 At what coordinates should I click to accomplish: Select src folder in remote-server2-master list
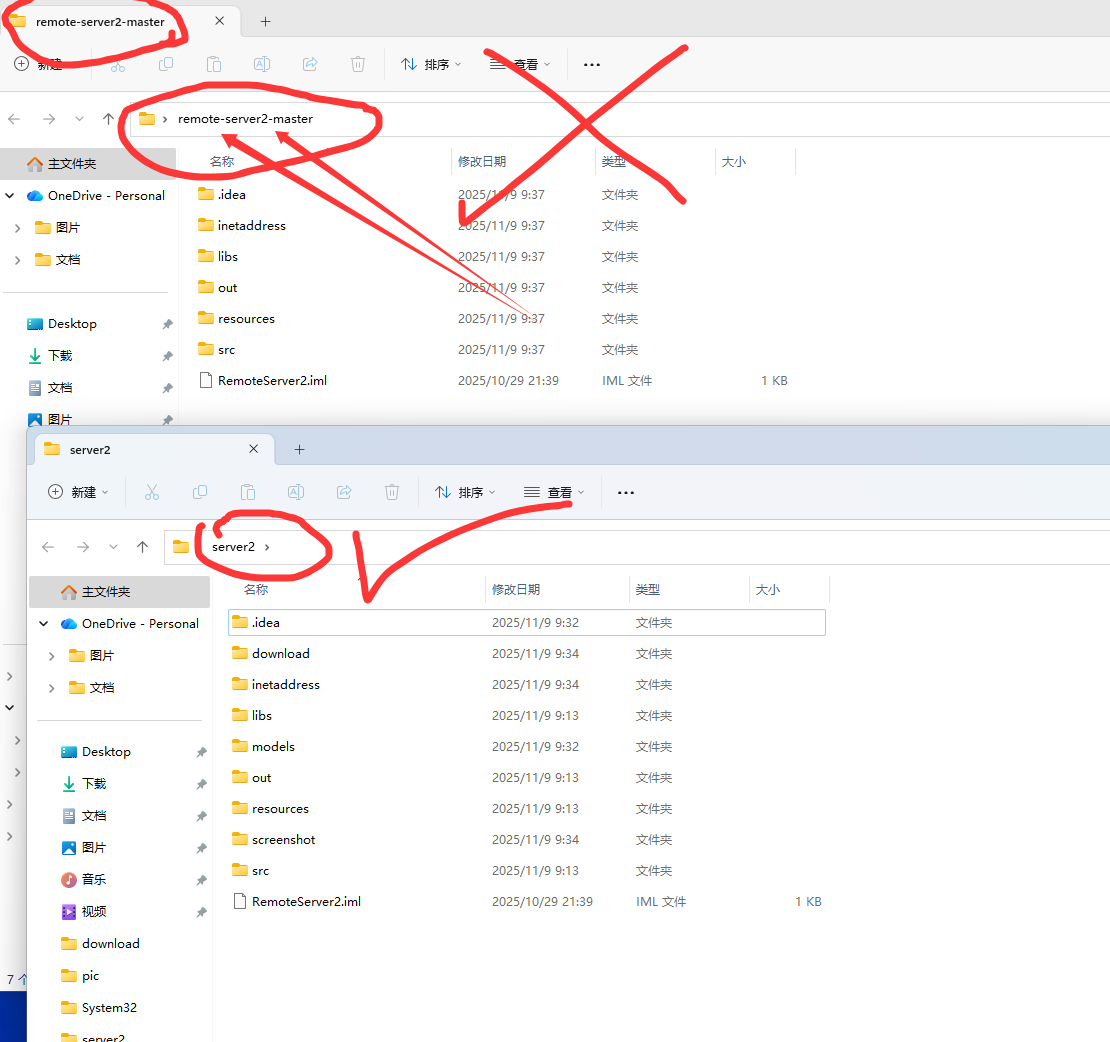pos(493,350)
